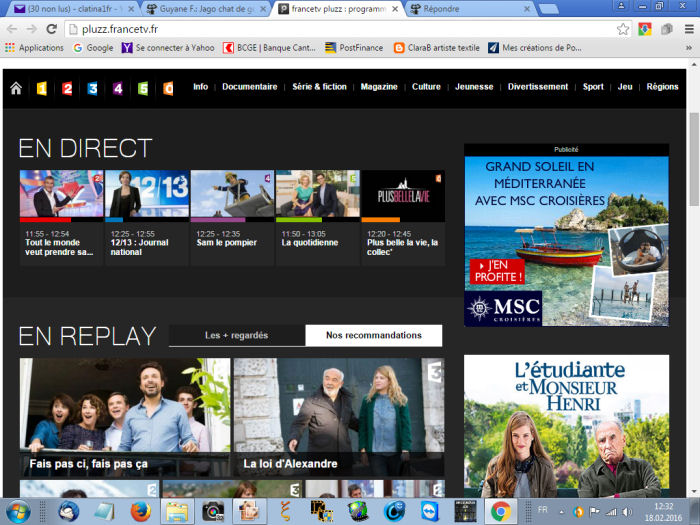This screenshot has width=700, height=525.
Task: Open 'Se connecter à Yahoo' bookmark
Action: (x=168, y=48)
